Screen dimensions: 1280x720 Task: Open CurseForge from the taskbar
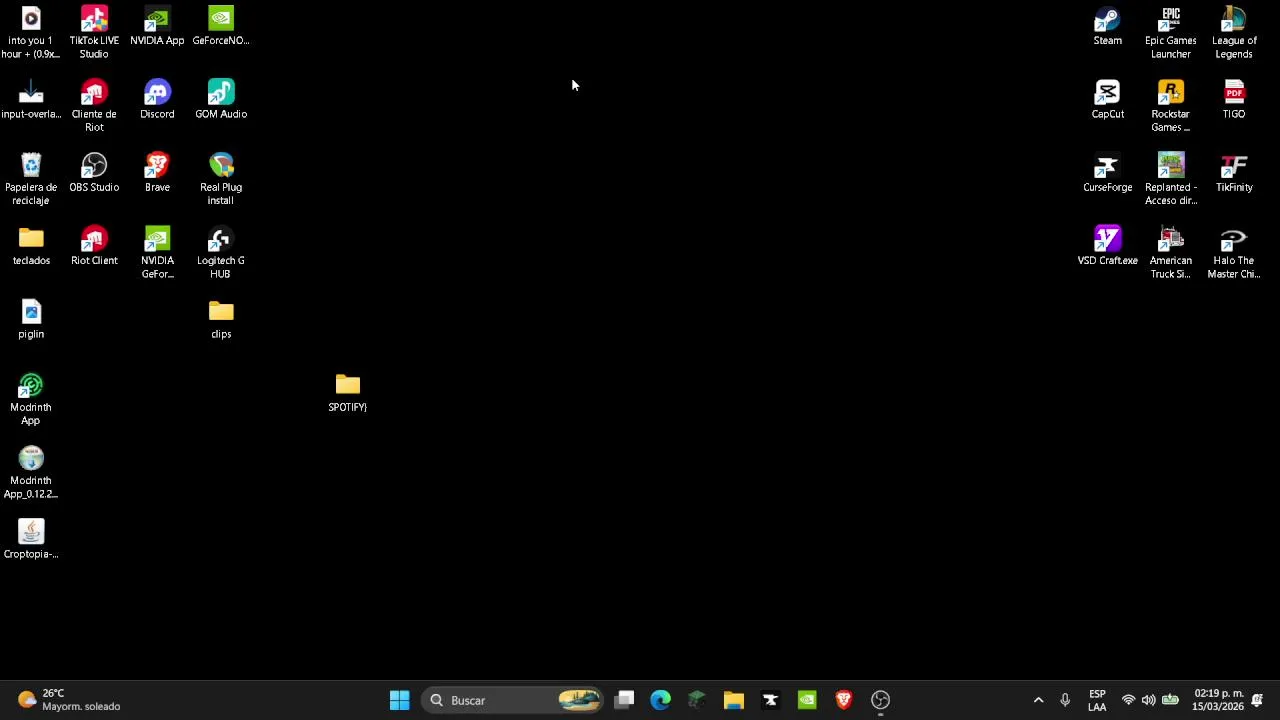770,700
